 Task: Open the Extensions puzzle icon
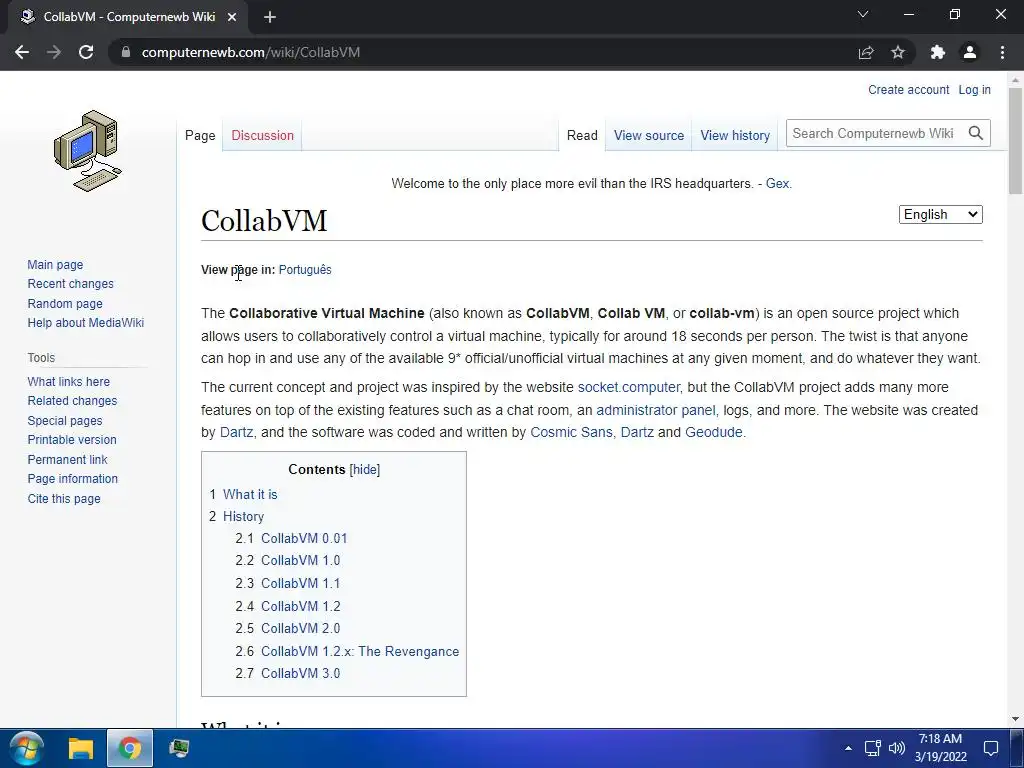938,52
